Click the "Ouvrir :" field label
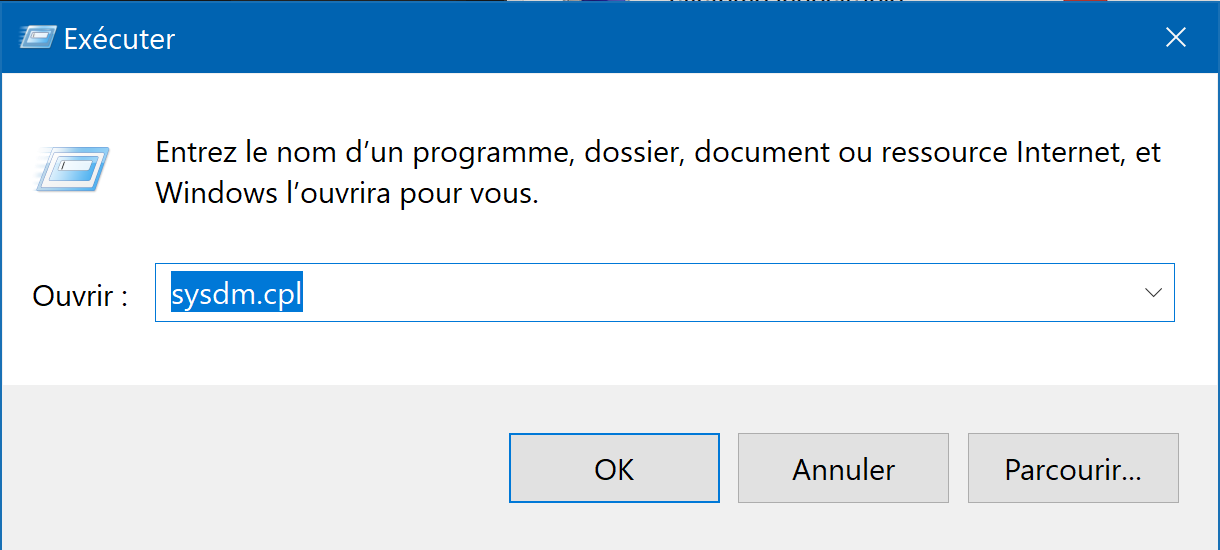Image resolution: width=1220 pixels, height=550 pixels. [80, 295]
